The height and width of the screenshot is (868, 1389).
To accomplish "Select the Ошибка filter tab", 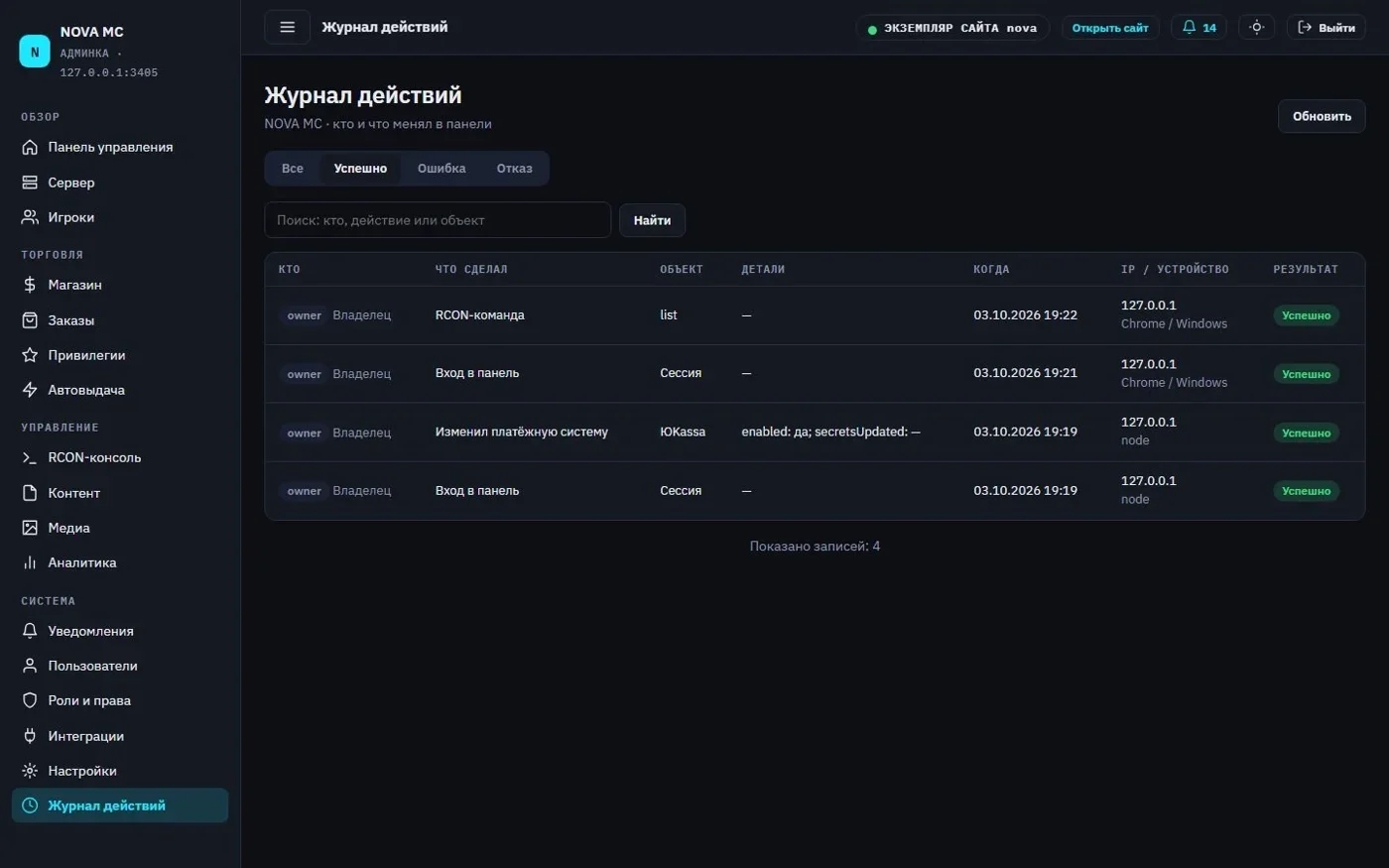I will 442,169.
